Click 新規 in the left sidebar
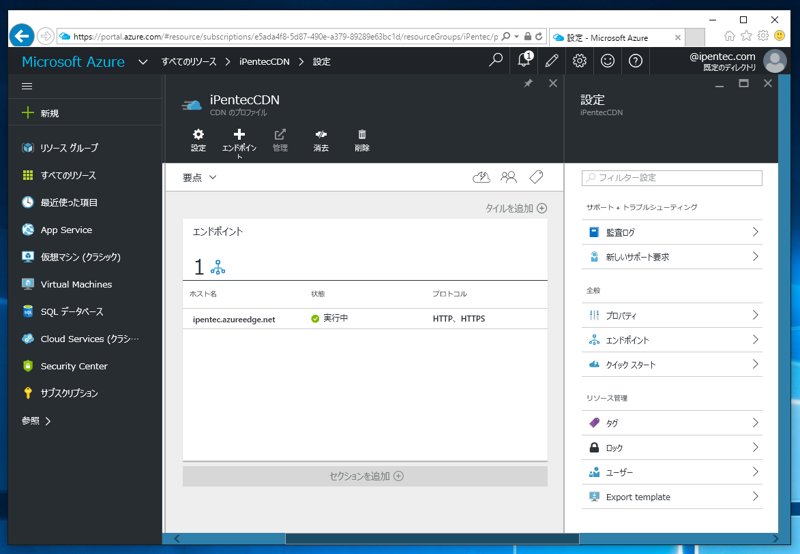The image size is (800, 554). [x=85, y=113]
